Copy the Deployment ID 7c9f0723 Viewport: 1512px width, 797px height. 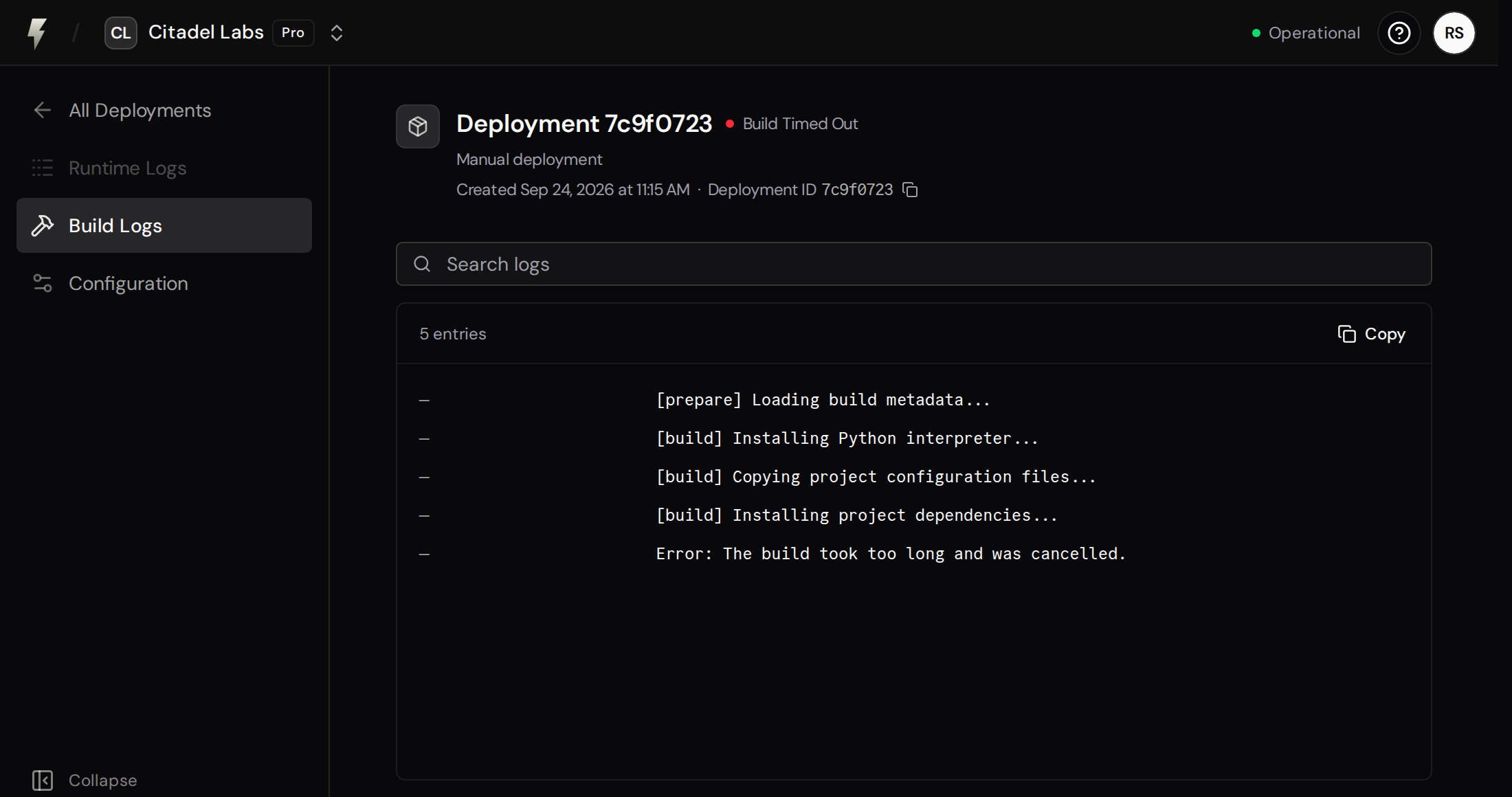coord(910,190)
